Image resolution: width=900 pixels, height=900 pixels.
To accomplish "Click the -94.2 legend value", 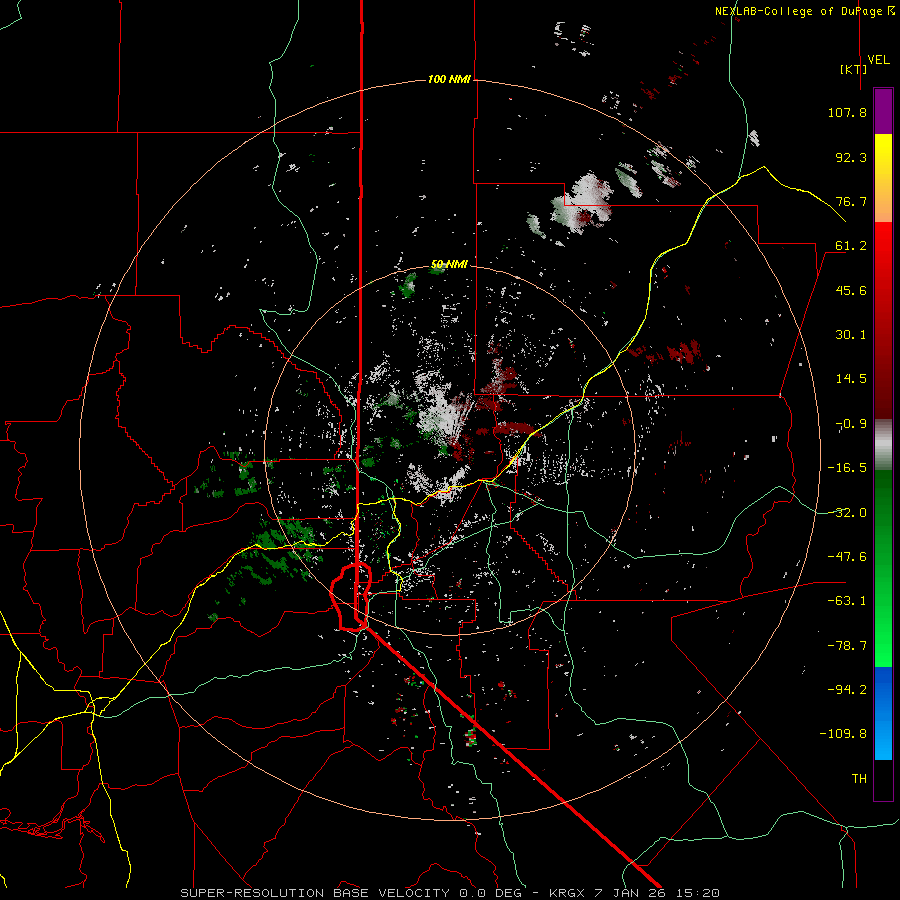I will pyautogui.click(x=847, y=689).
